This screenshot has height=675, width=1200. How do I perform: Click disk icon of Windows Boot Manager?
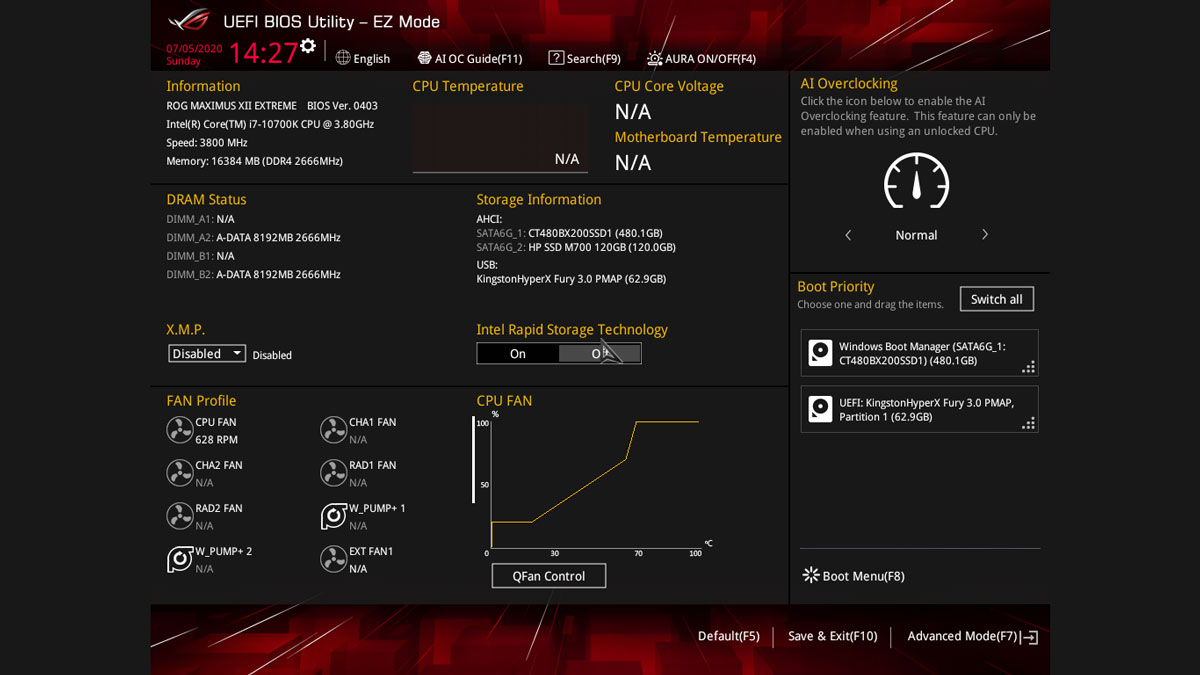tap(820, 353)
